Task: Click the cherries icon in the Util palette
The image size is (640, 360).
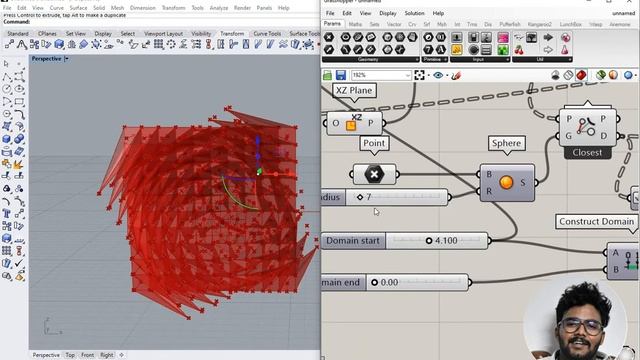Action: pyautogui.click(x=519, y=50)
